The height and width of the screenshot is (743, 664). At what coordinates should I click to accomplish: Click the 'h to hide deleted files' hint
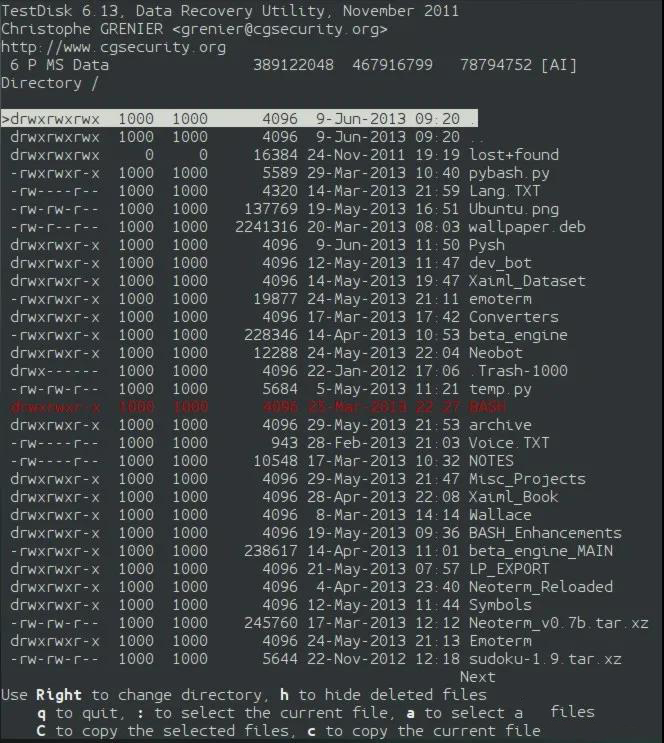coord(383,695)
